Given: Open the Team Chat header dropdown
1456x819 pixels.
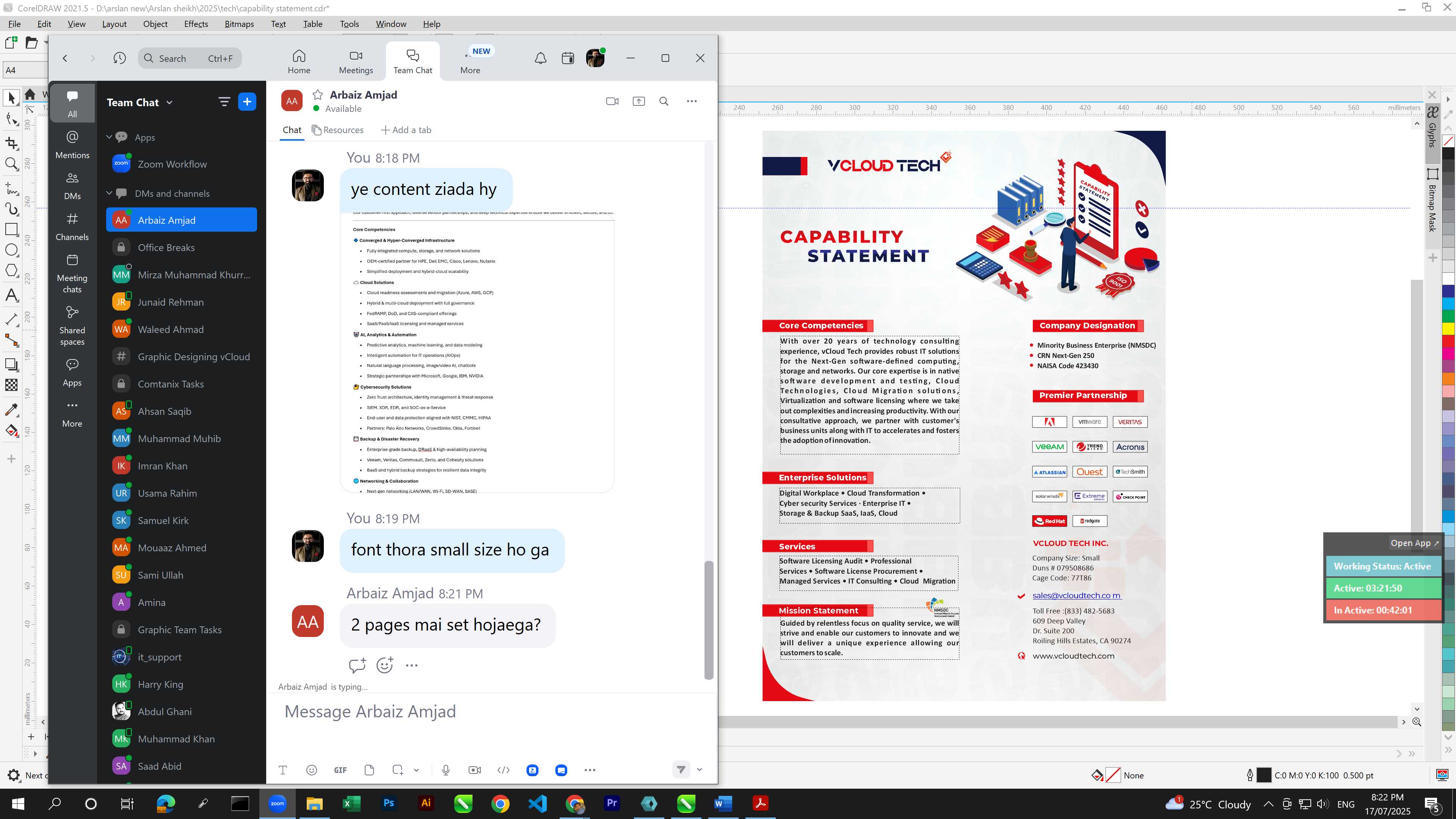Looking at the screenshot, I should [x=169, y=102].
